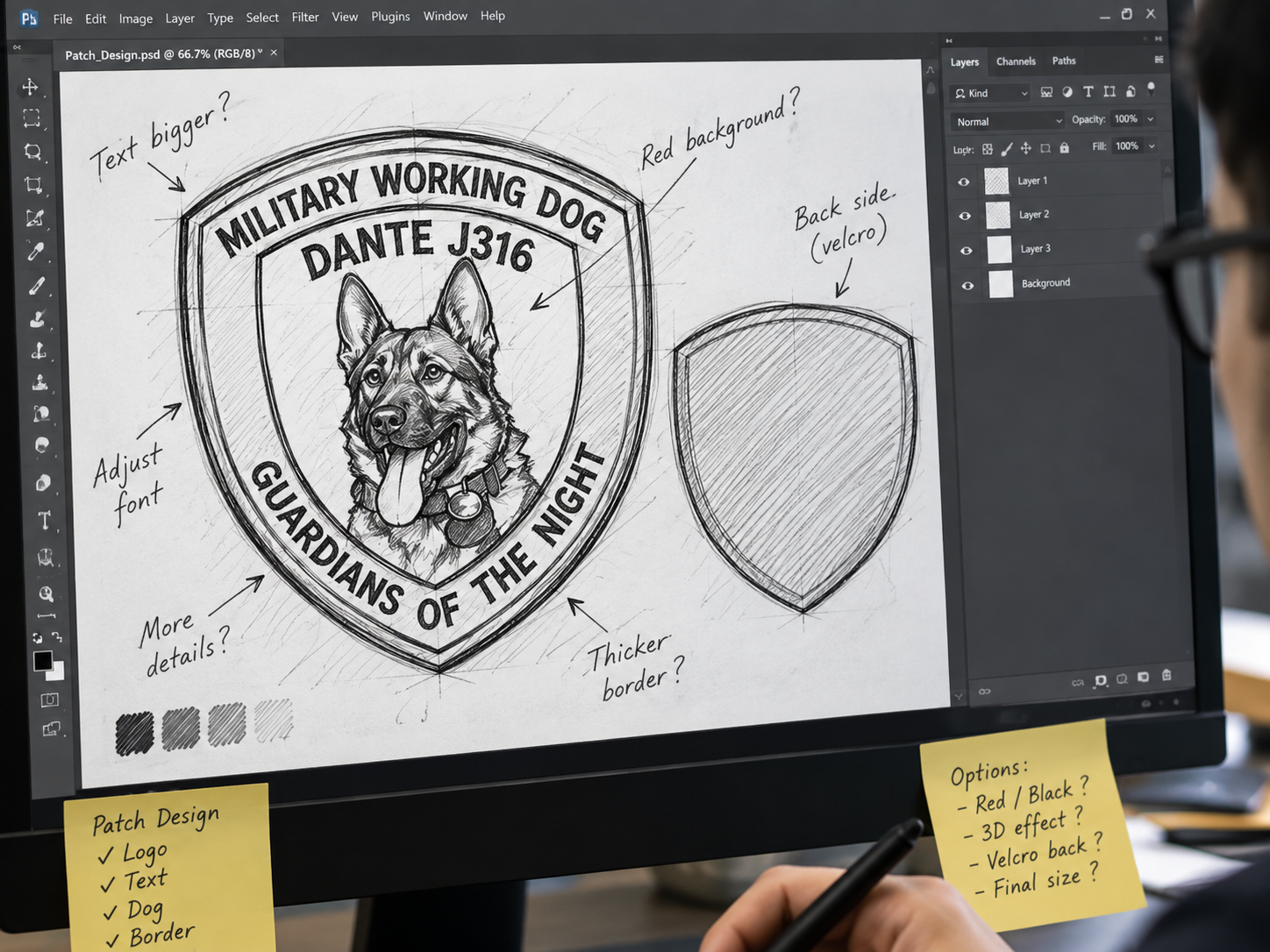Screen dimensions: 1270x952
Task: Switch to the Paths tab
Action: pyautogui.click(x=1064, y=60)
